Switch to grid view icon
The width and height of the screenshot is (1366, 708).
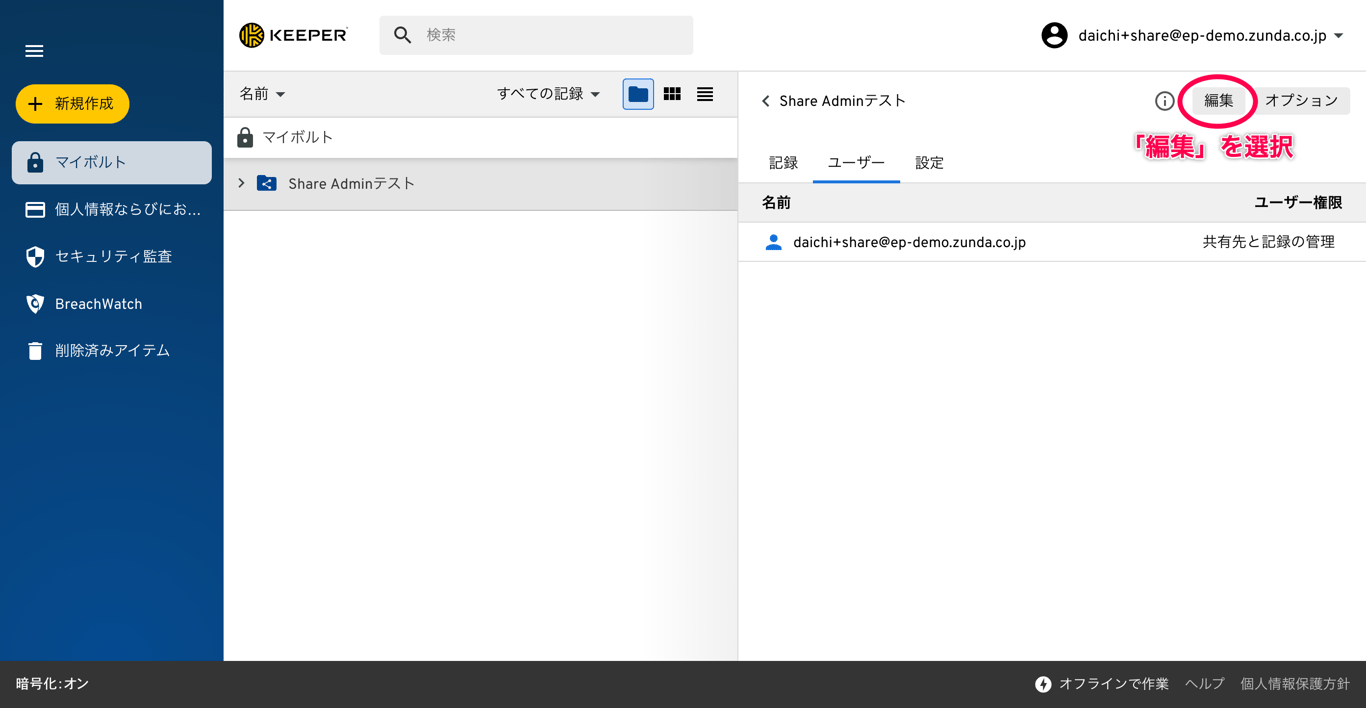[671, 93]
